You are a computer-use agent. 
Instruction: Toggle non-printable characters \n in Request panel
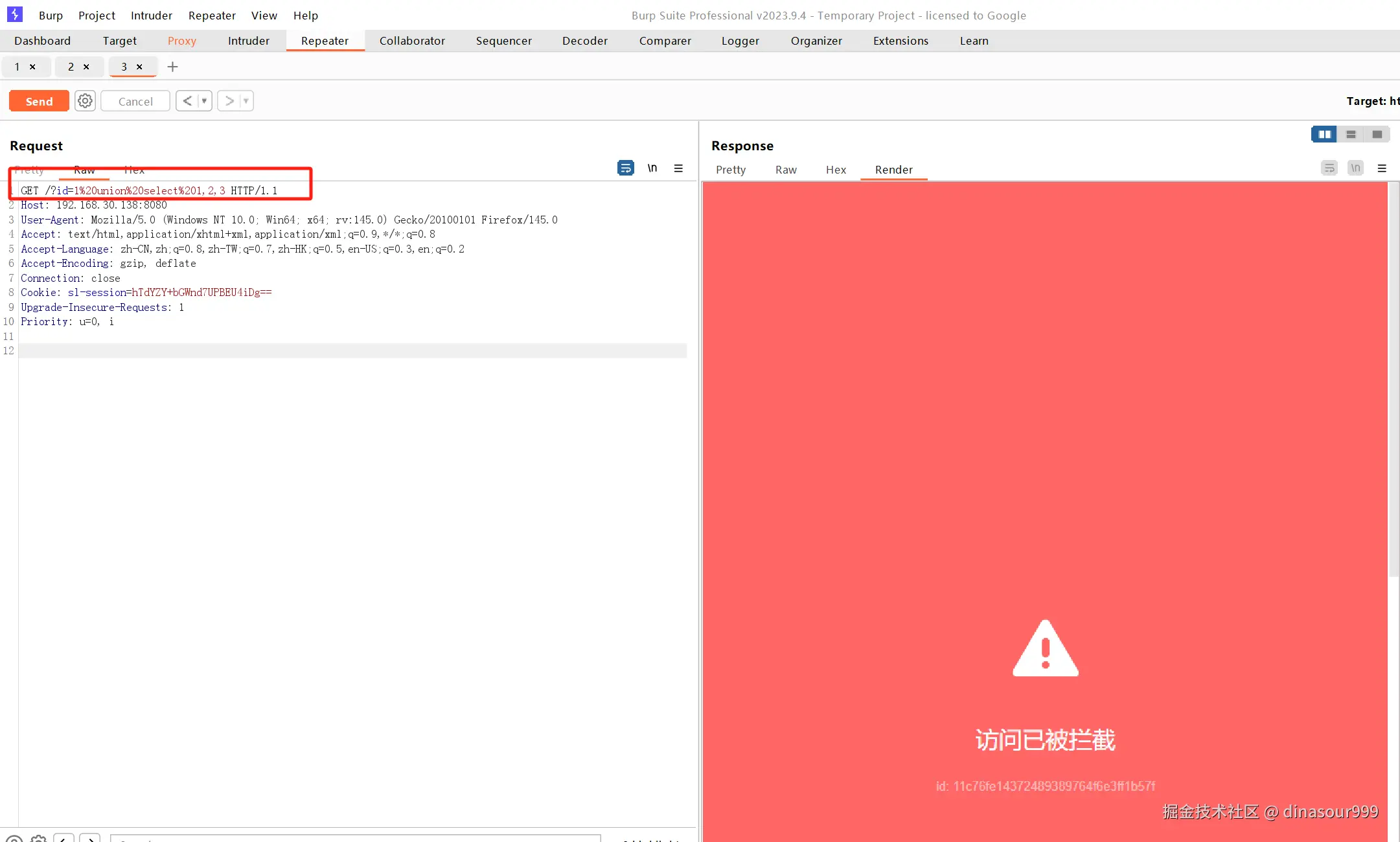point(652,168)
